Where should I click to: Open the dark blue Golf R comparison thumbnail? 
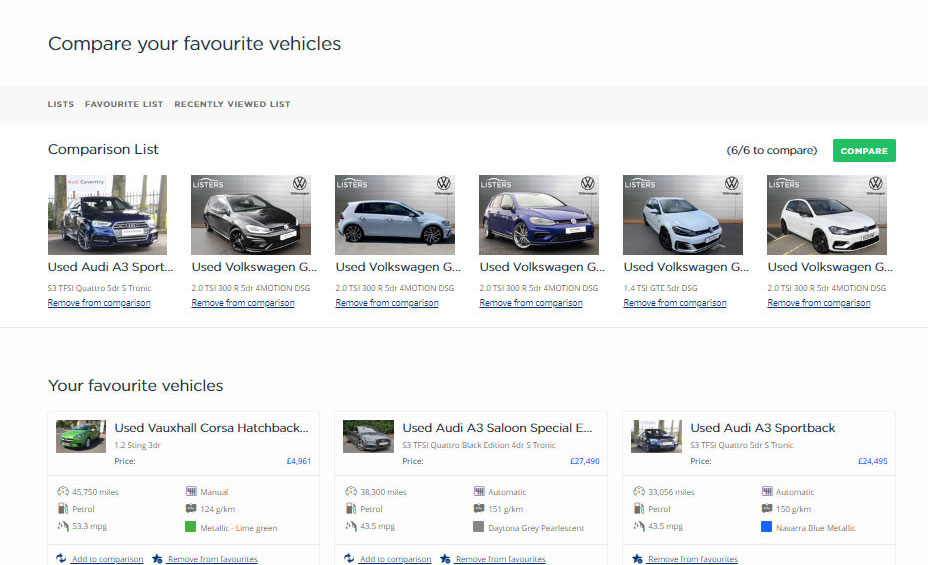click(x=539, y=215)
